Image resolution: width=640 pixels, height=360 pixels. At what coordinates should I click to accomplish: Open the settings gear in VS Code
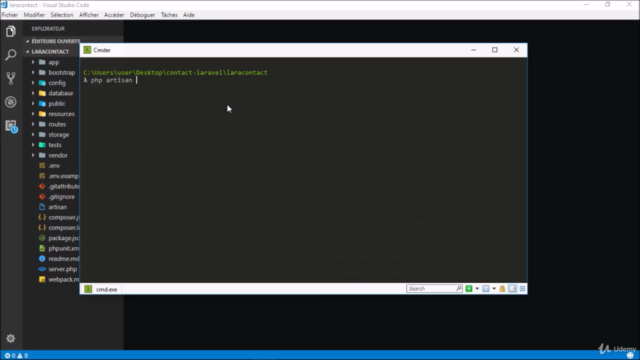(x=11, y=338)
